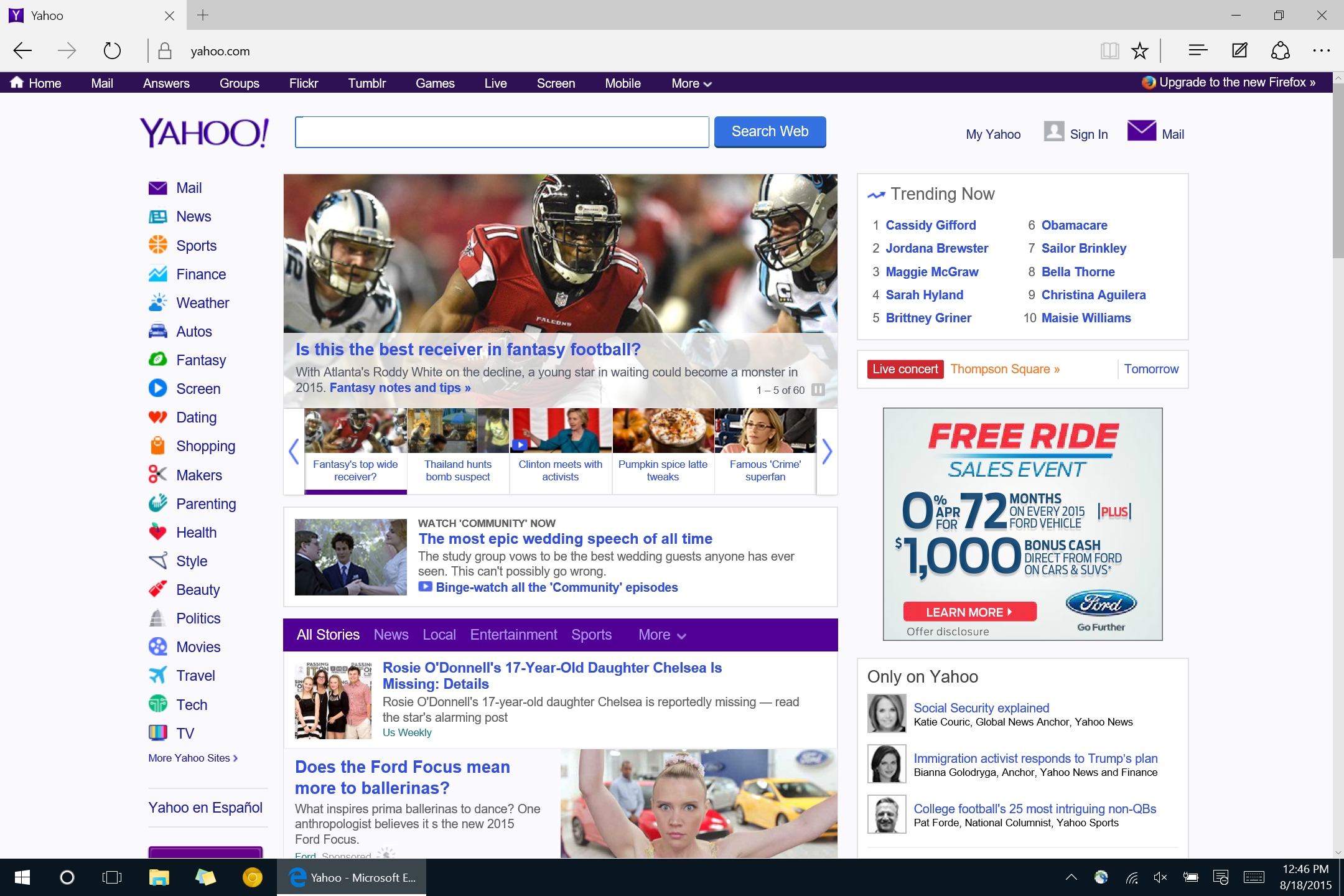Open Tomorrow tab in live concert box
This screenshot has height=896, width=1344.
pos(1151,369)
